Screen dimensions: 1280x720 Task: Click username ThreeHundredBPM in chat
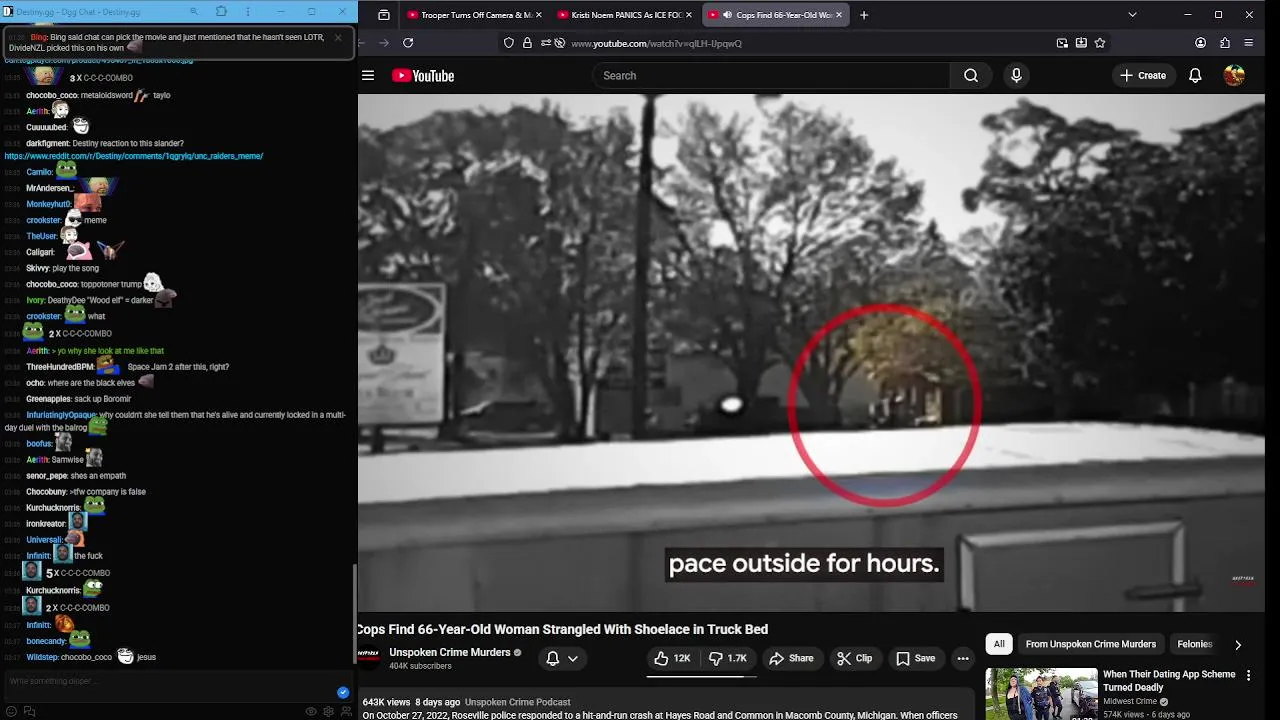pyautogui.click(x=59, y=367)
